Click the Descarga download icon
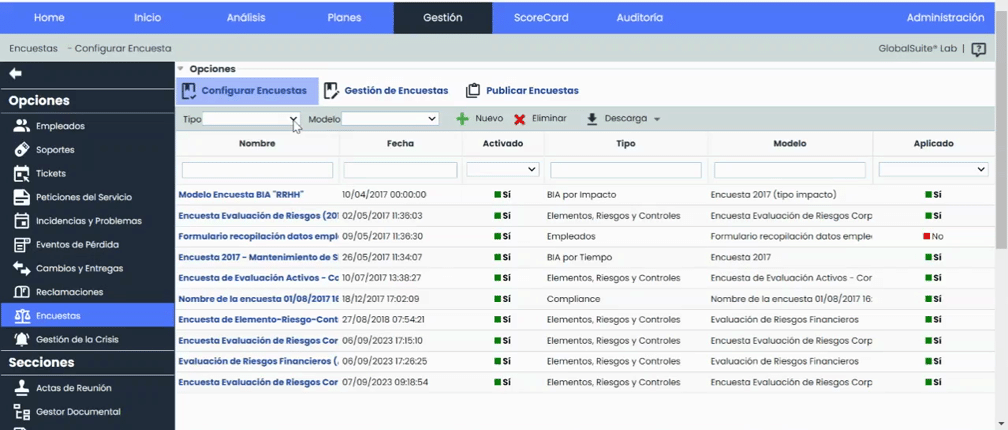The image size is (1008, 430). click(592, 119)
